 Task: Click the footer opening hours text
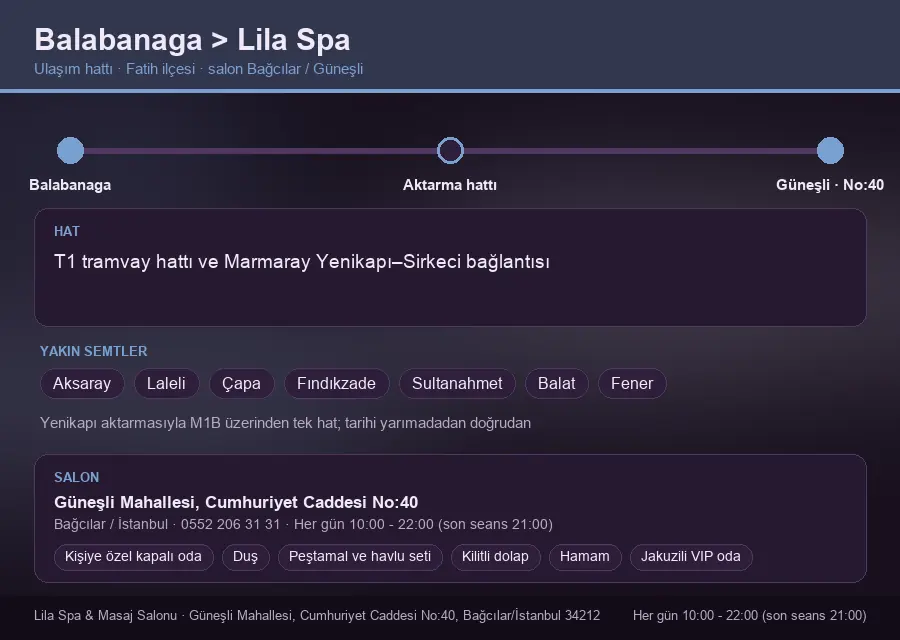(750, 615)
